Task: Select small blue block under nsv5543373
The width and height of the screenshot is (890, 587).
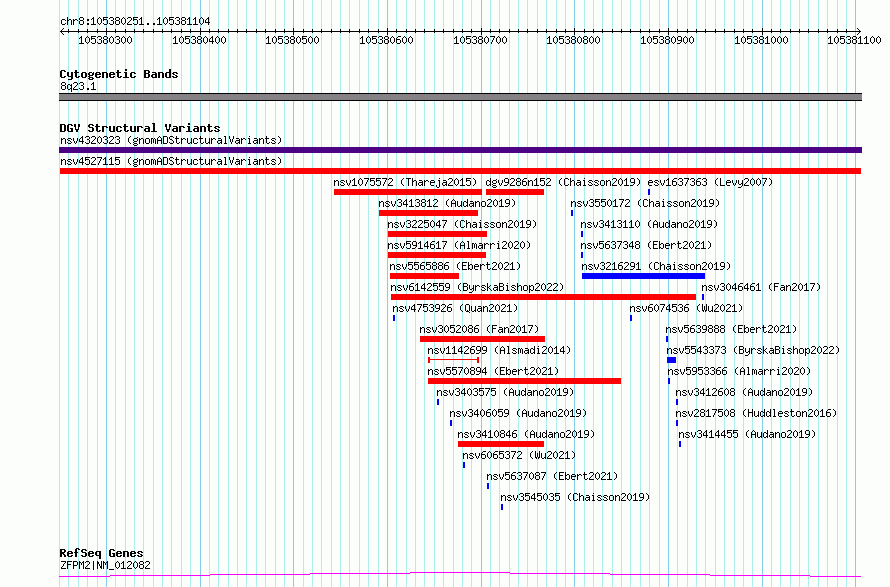Action: pyautogui.click(x=671, y=360)
